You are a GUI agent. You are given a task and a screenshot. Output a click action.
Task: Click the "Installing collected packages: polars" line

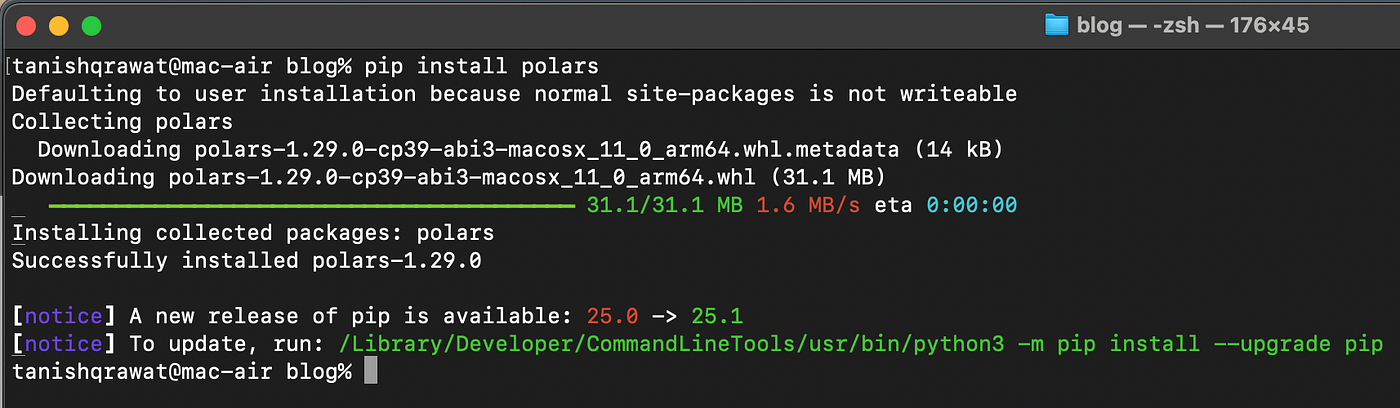253,233
